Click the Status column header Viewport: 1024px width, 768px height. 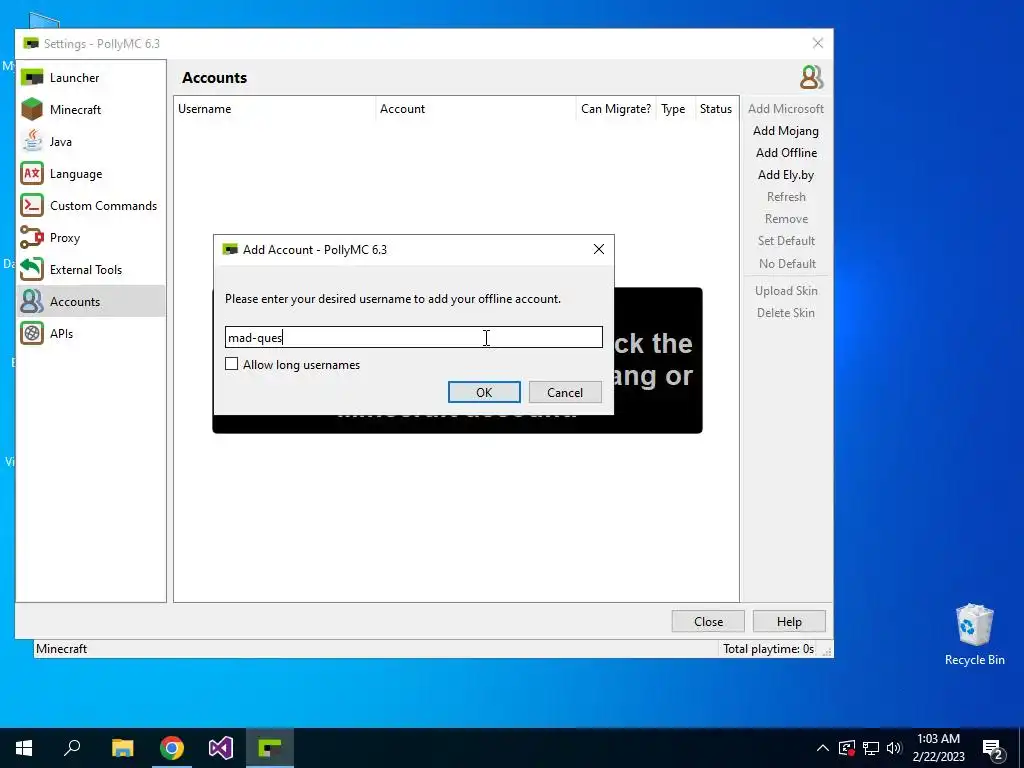[x=716, y=109]
